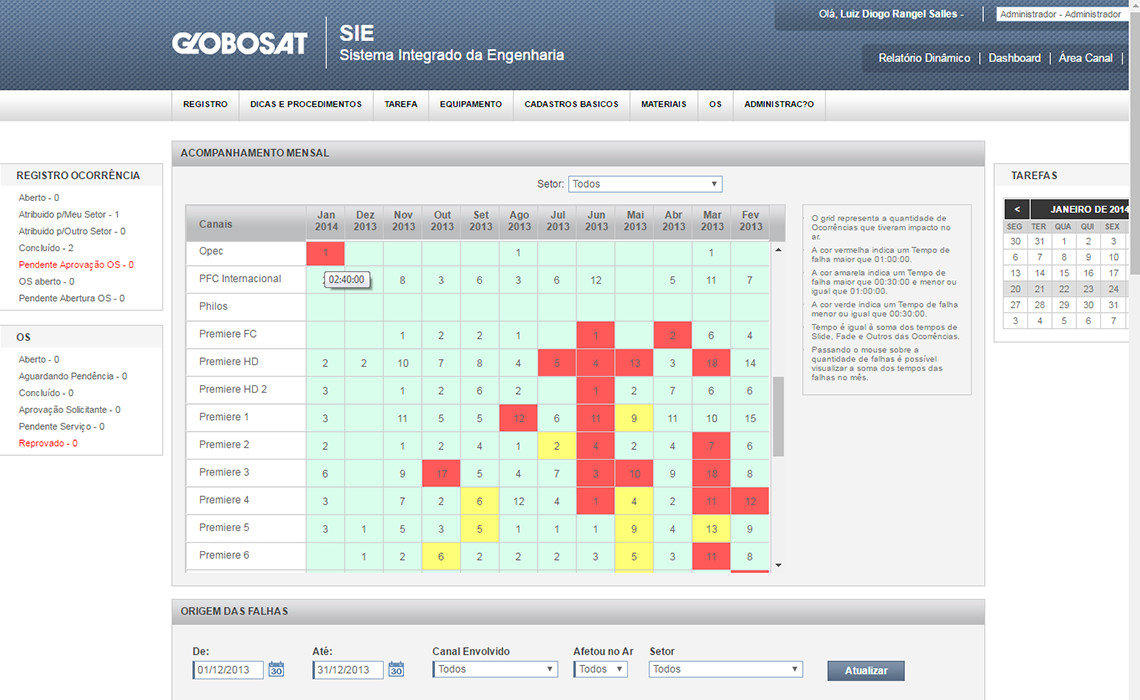Open DICAS E PROCEDIMENTOS menu
Image resolution: width=1140 pixels, height=700 pixels.
[306, 105]
